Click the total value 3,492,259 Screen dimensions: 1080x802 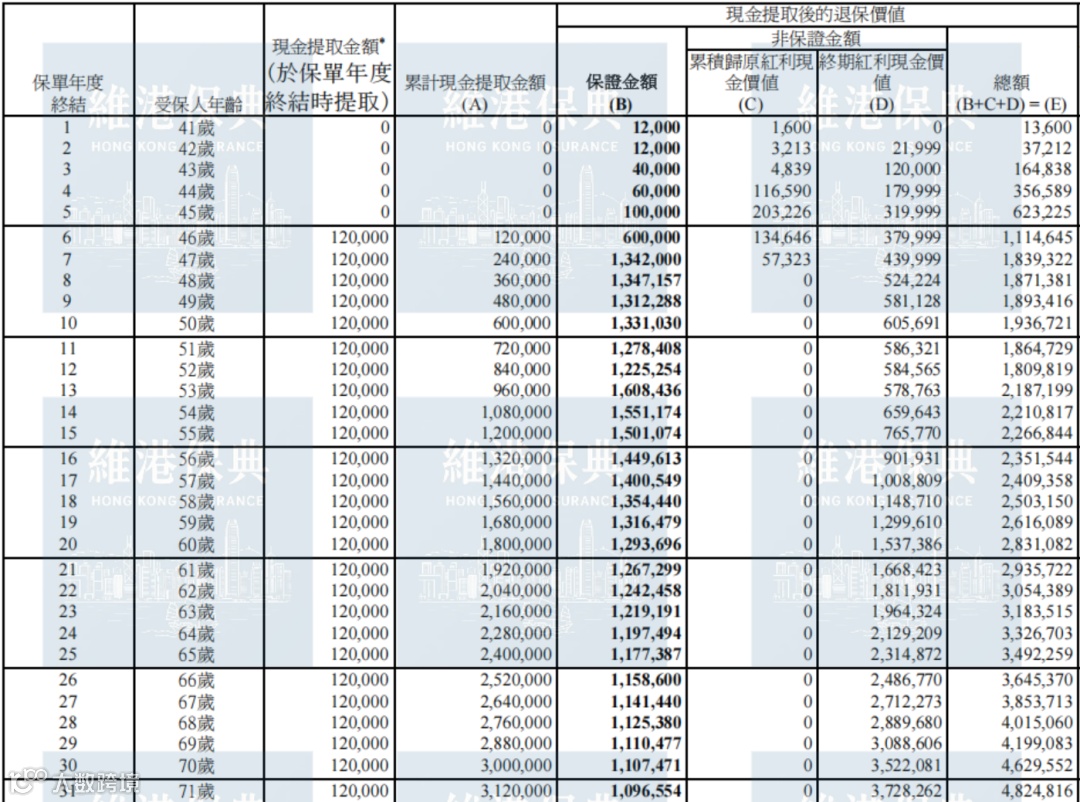(1037, 655)
